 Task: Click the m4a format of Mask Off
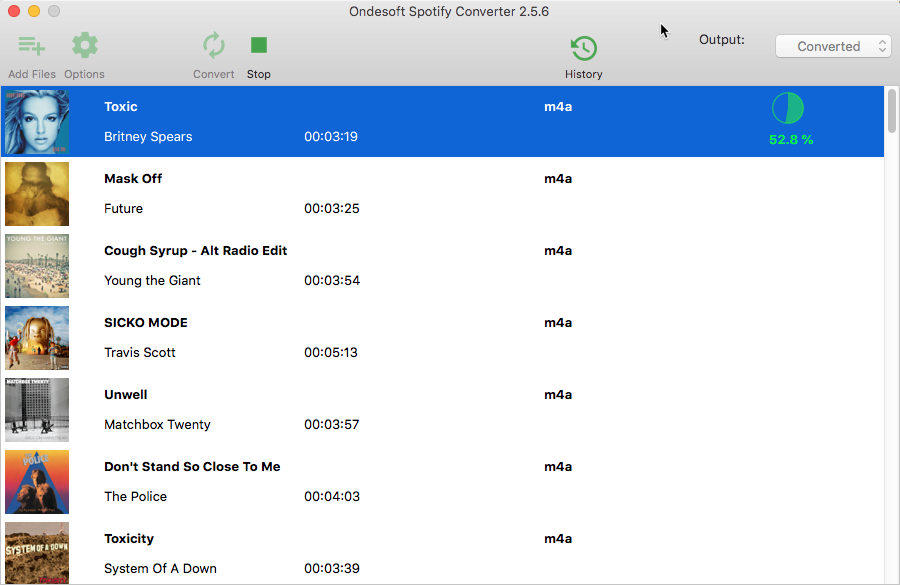coord(558,179)
